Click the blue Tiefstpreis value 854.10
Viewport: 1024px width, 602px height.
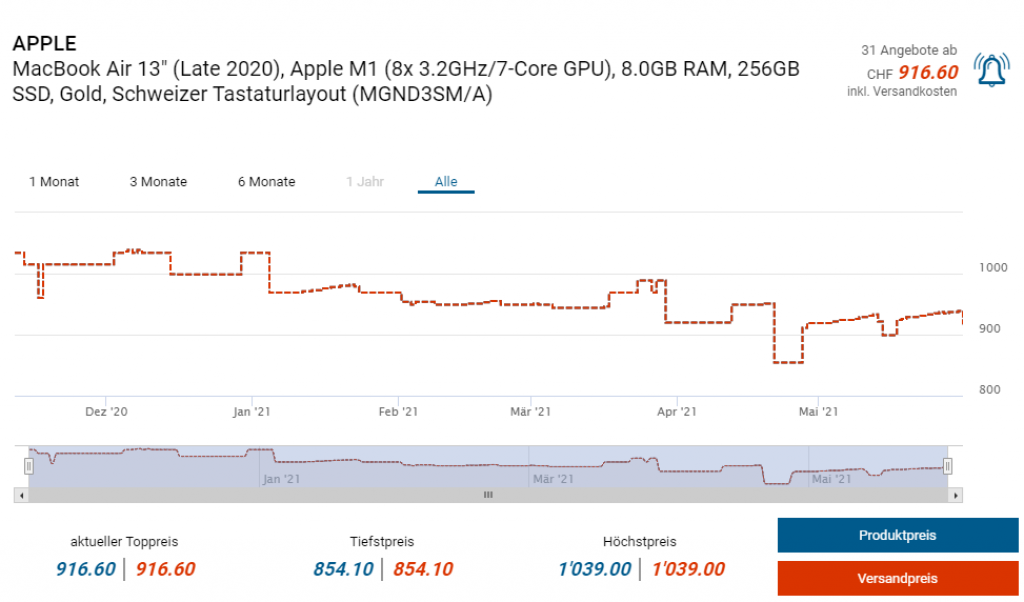click(x=343, y=569)
